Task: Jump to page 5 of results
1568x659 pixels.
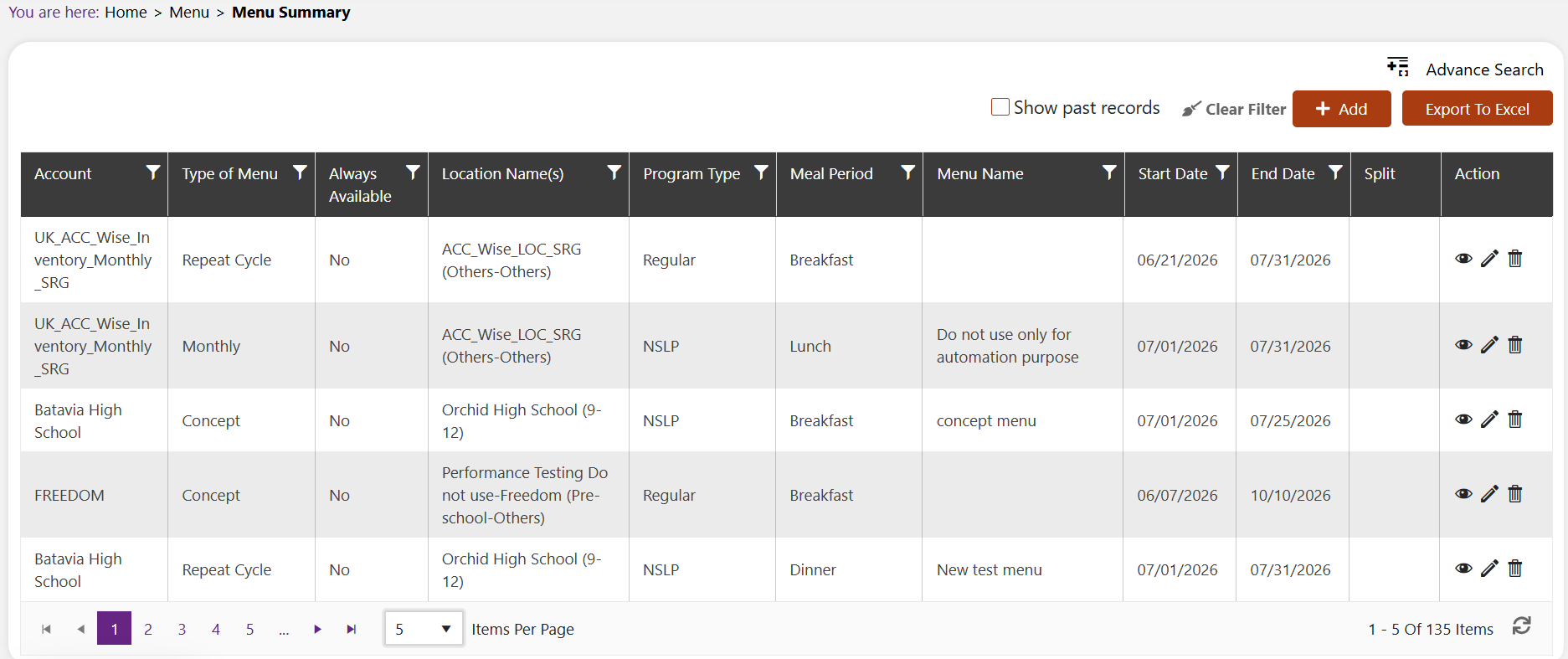Action: coord(249,629)
